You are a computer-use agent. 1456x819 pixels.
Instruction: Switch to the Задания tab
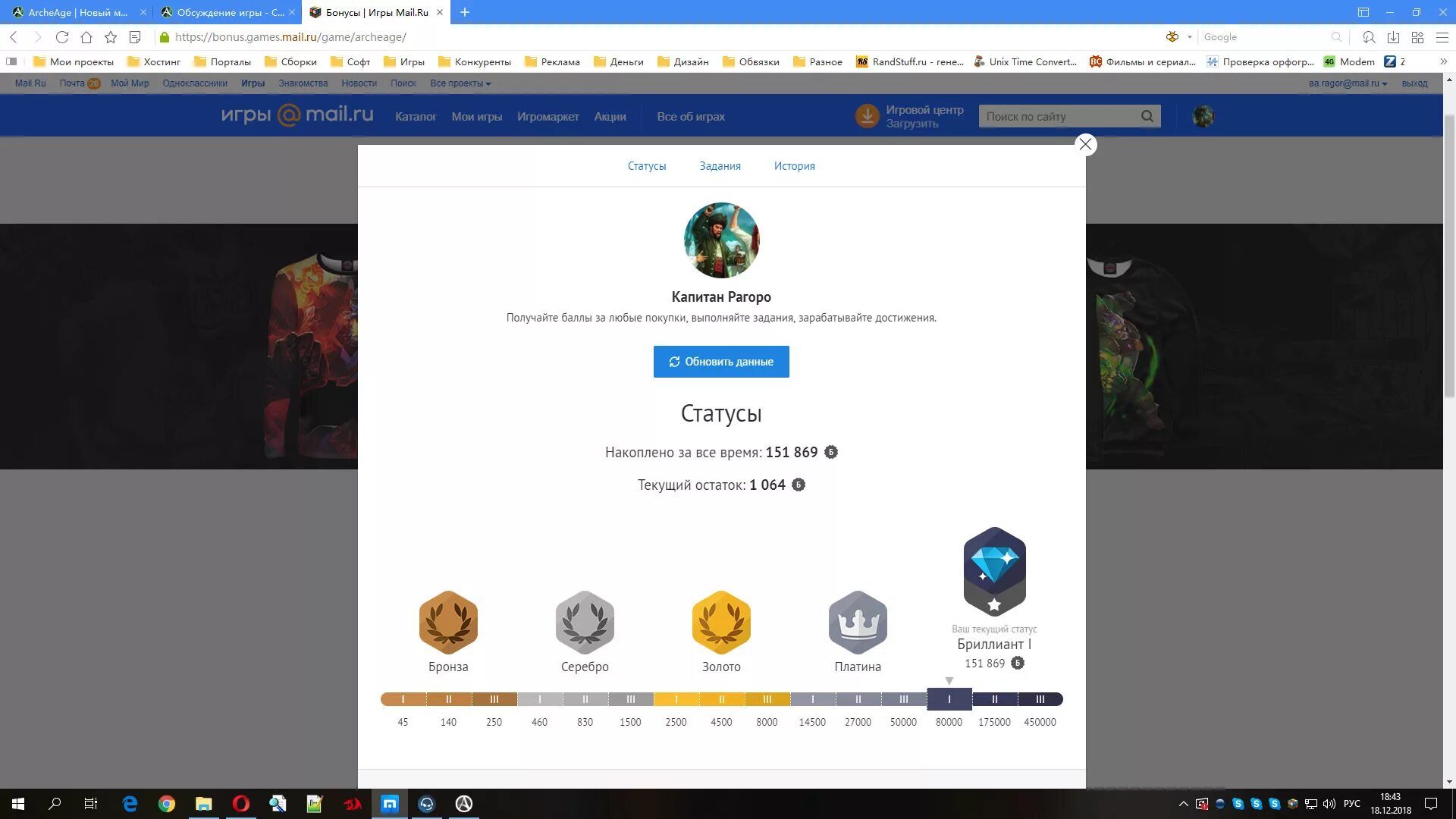coord(720,166)
